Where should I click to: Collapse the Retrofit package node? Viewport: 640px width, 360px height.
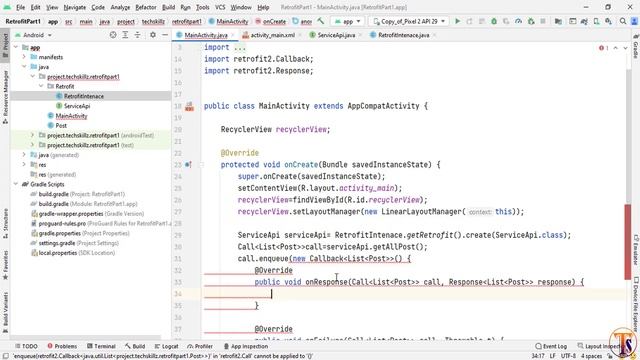(x=41, y=86)
